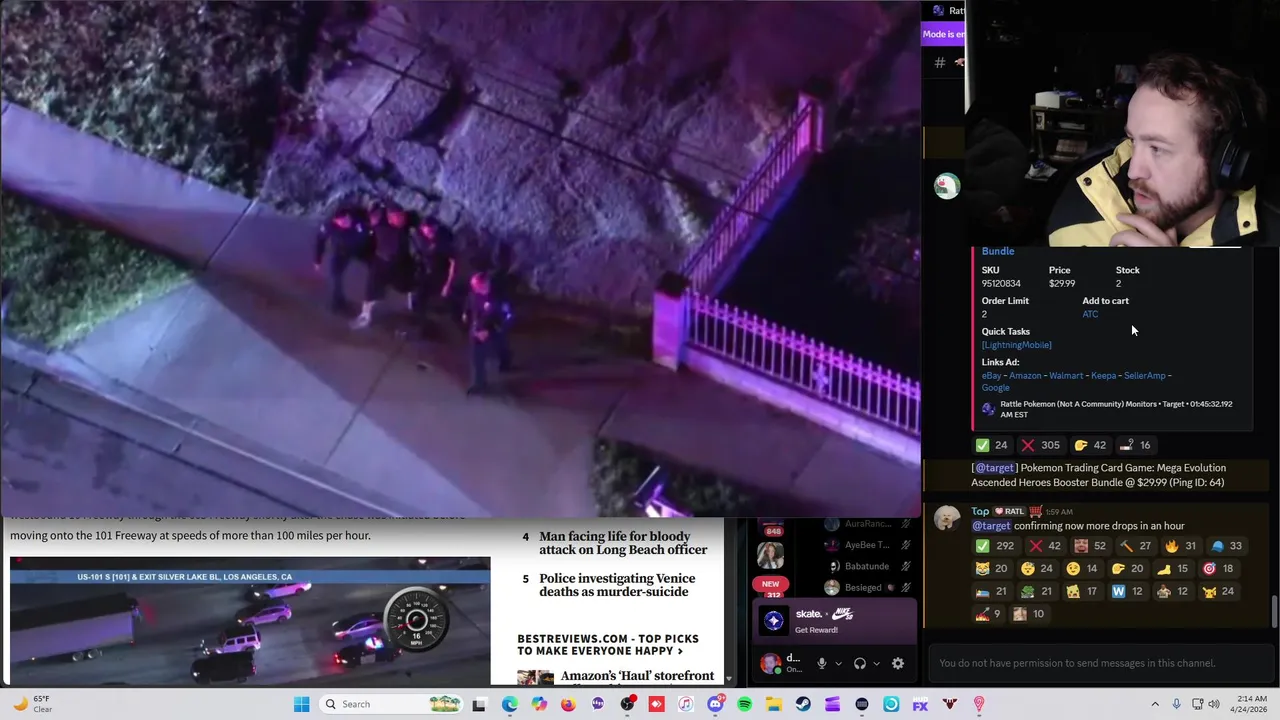Open Man facing life for bloody attack article
The image size is (1280, 720).
point(623,543)
